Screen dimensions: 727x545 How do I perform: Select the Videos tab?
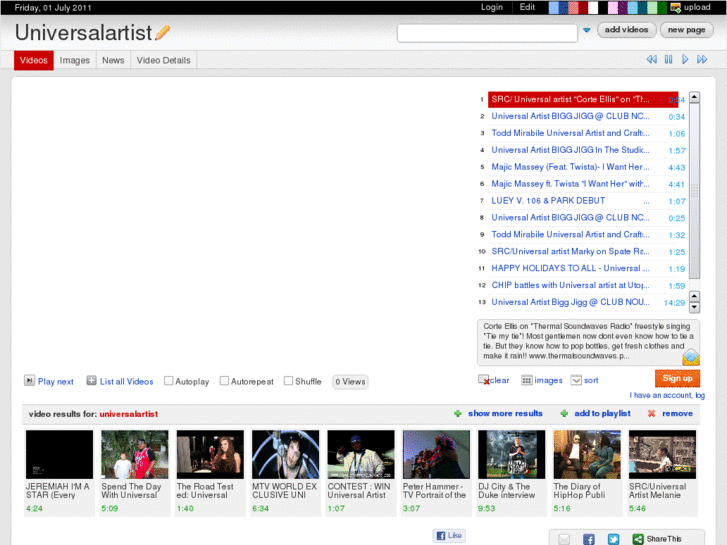click(34, 60)
